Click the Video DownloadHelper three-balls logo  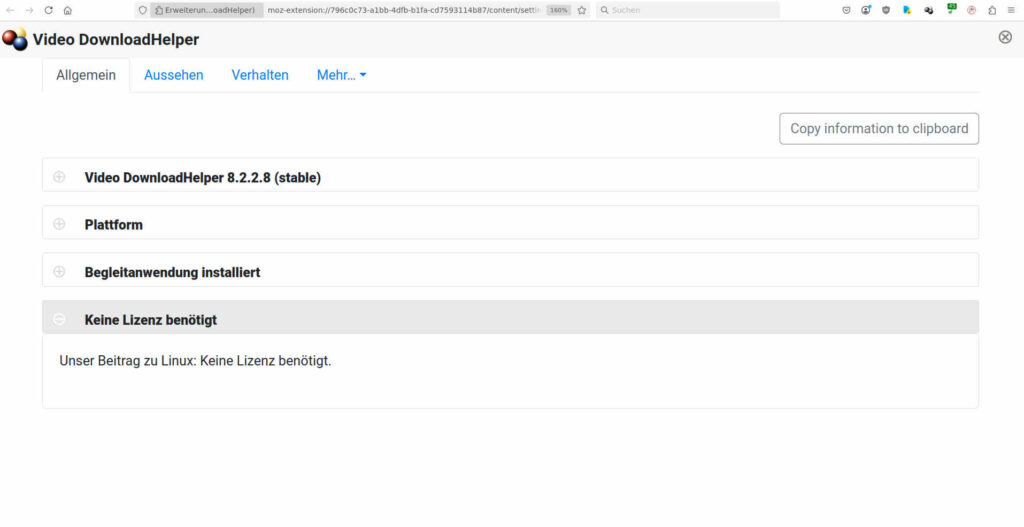pos(15,39)
